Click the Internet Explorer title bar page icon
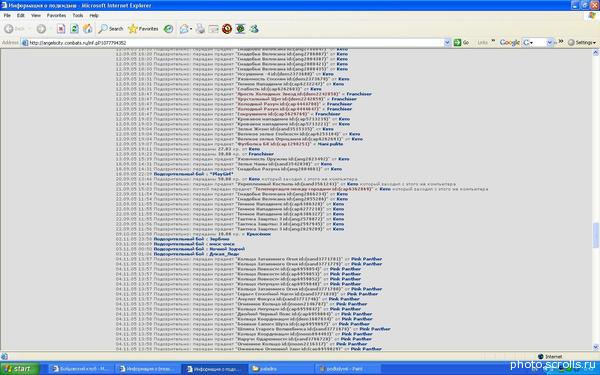The image size is (600, 375). 4,5
